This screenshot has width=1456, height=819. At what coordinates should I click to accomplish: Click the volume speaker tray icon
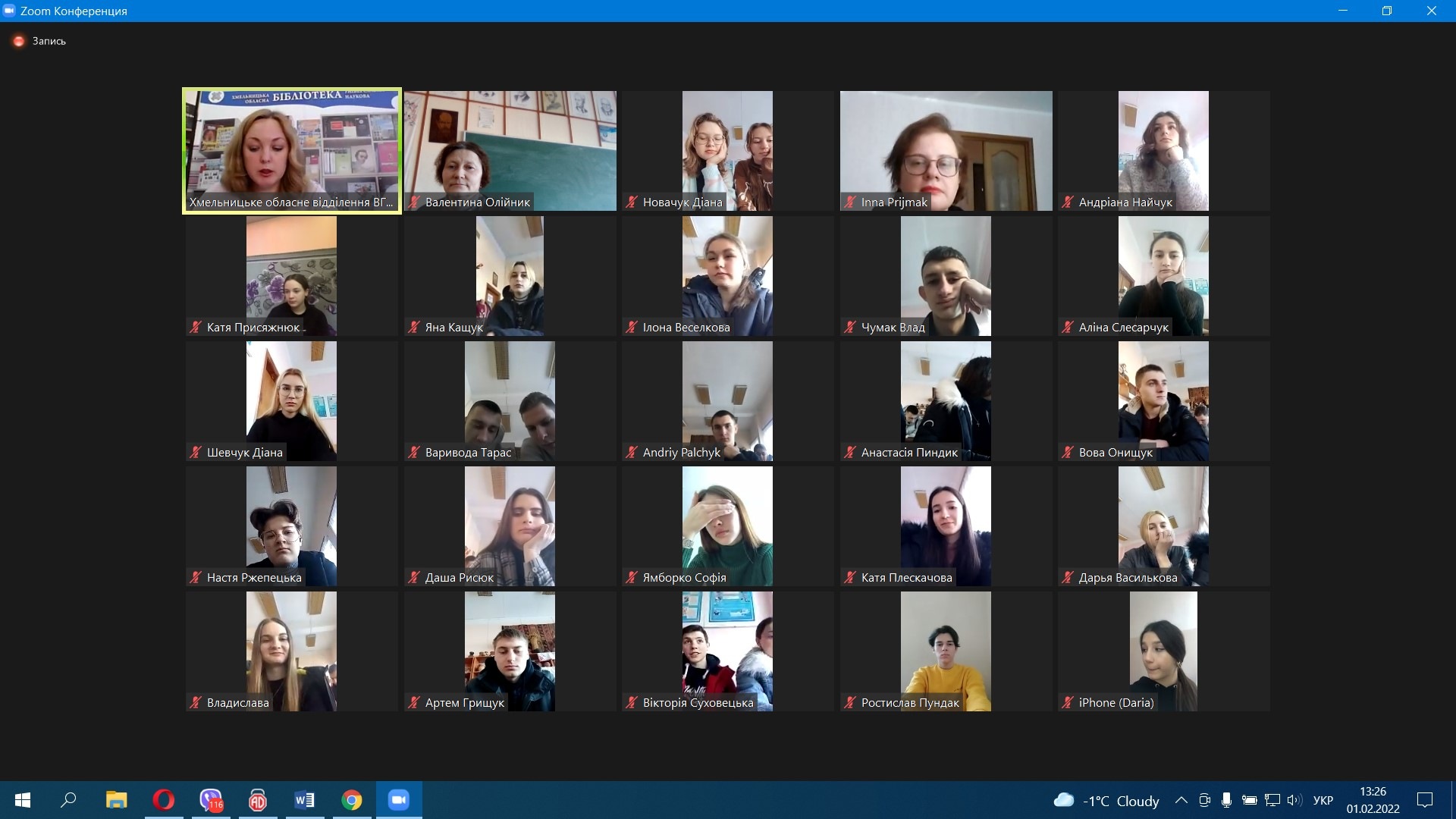[1294, 800]
